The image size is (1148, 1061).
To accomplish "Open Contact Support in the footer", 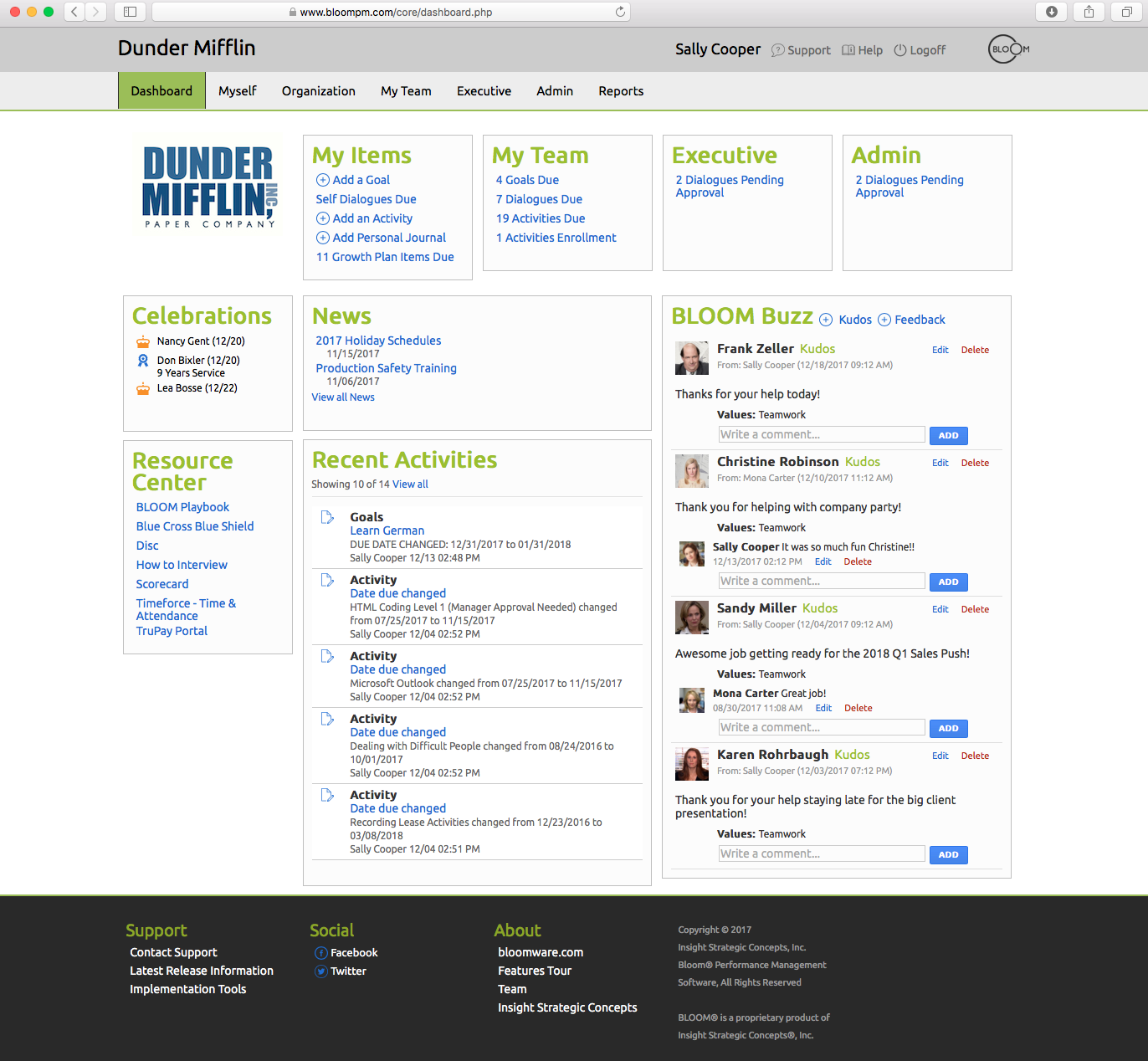I will [x=173, y=952].
